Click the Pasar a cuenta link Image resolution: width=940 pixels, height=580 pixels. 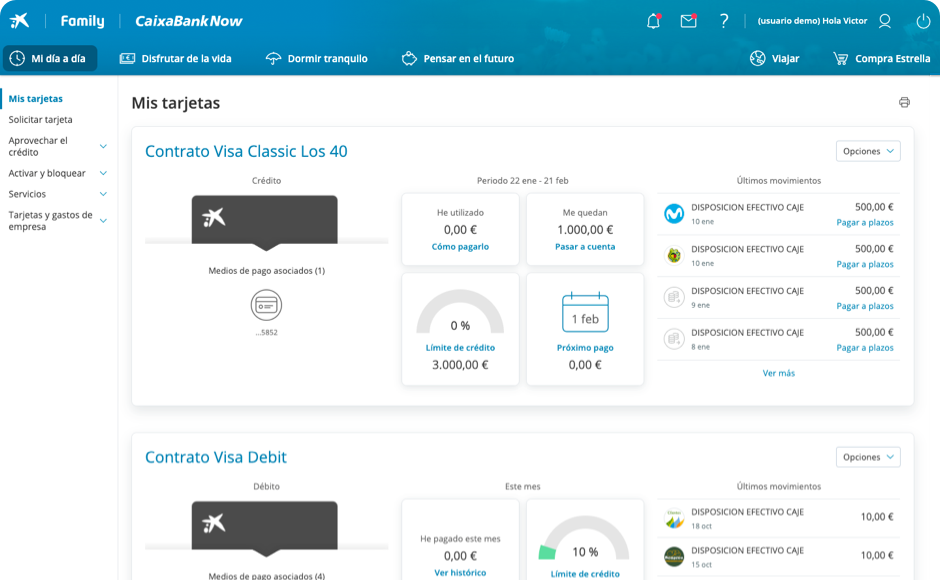[x=585, y=247]
